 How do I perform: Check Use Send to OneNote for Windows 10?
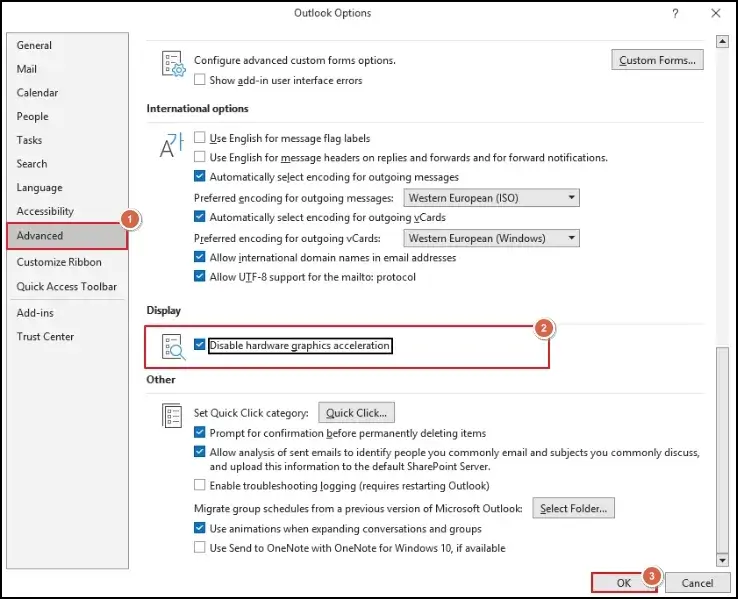coord(200,547)
